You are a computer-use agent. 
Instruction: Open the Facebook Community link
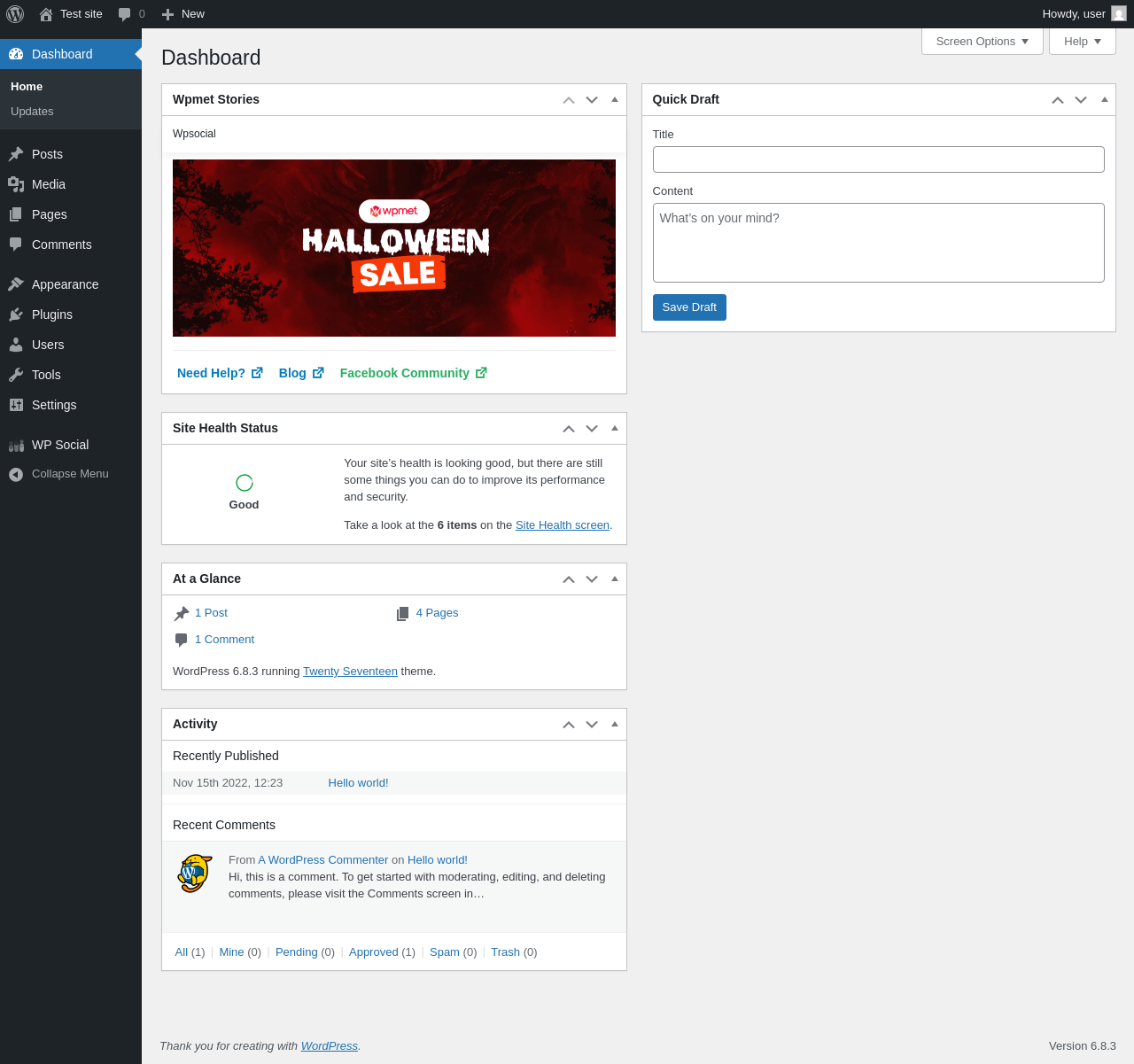414,373
